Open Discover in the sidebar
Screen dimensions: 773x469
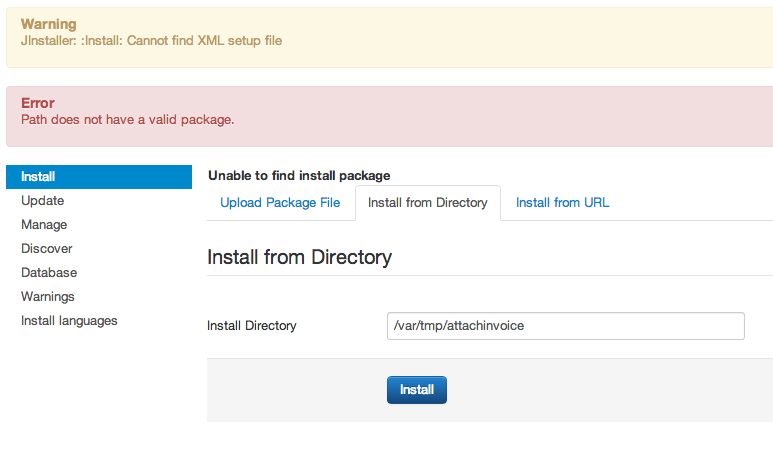46,249
